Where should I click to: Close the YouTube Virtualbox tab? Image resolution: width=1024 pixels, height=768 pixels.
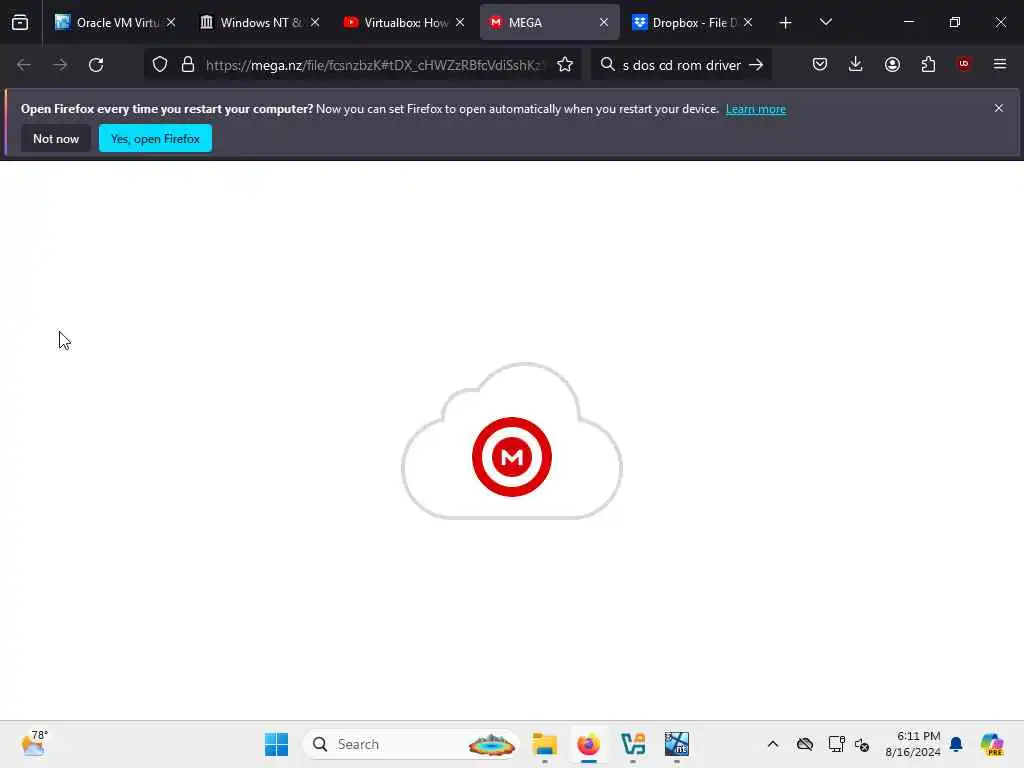coord(460,22)
